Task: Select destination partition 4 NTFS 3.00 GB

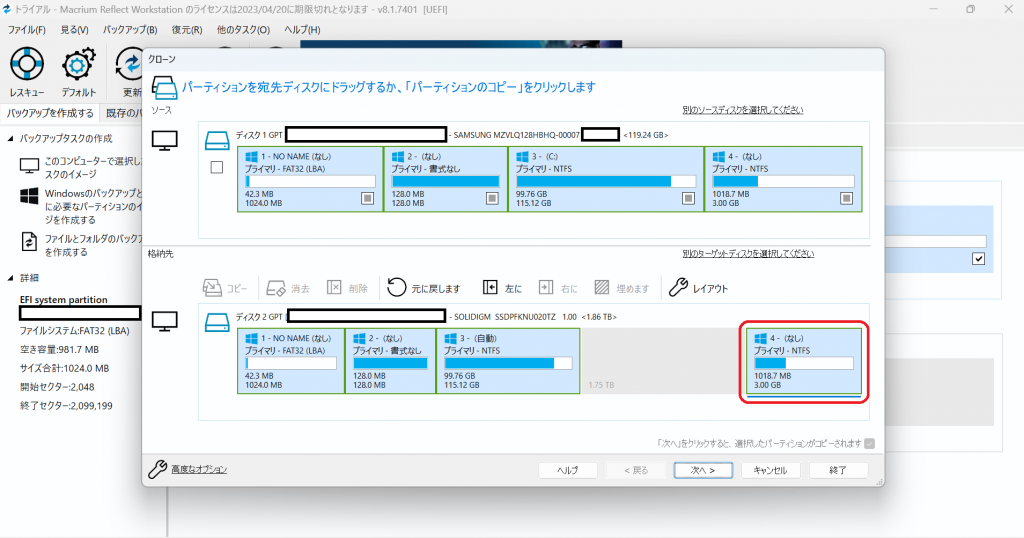Action: coord(804,361)
